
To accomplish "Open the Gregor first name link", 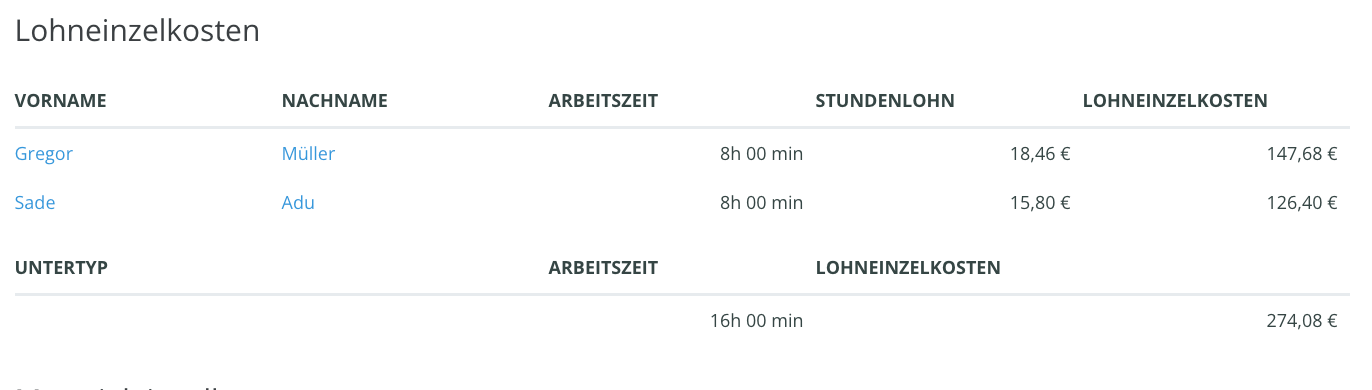I will coord(44,154).
